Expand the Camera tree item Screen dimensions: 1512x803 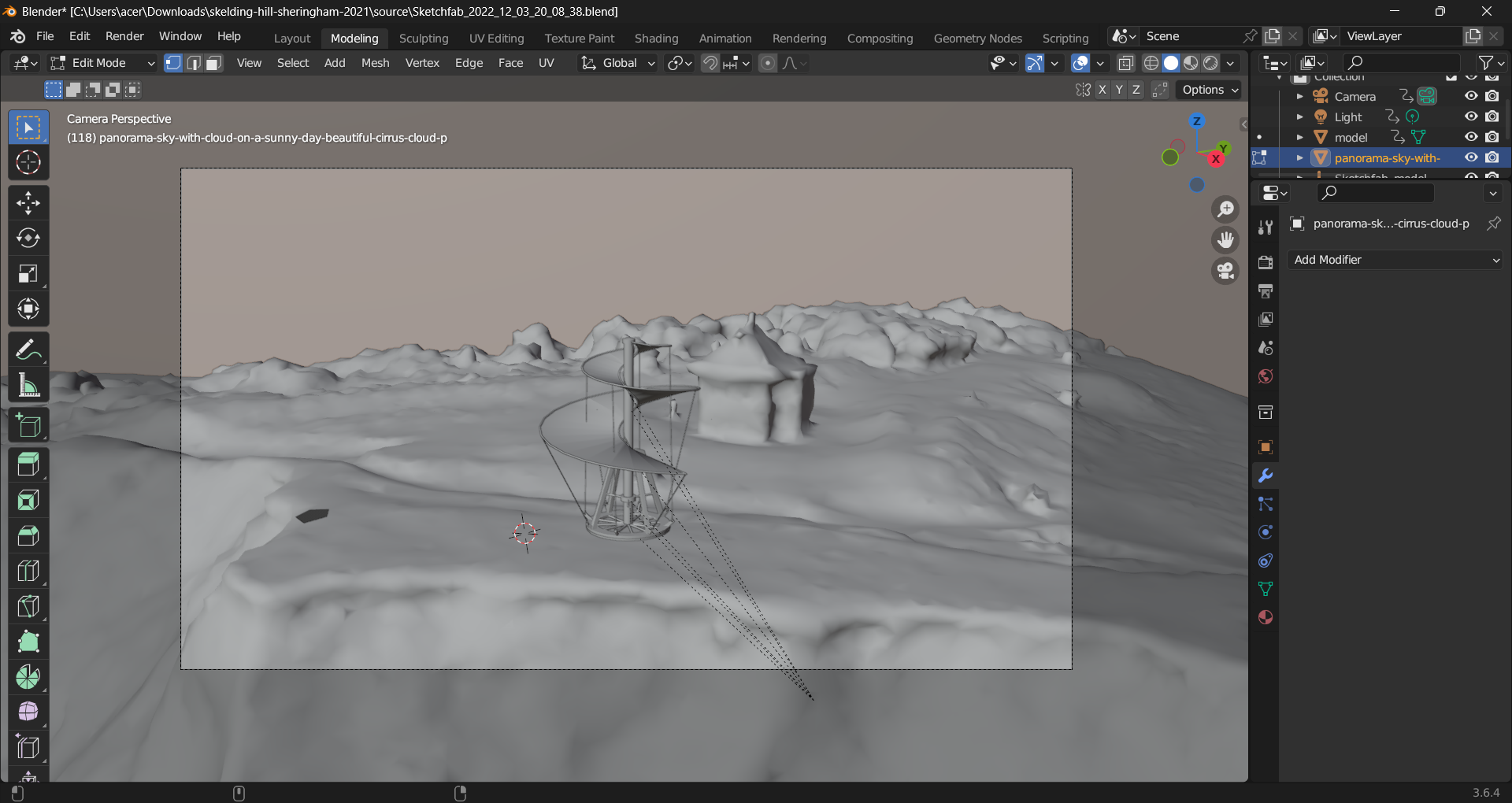[x=1300, y=96]
